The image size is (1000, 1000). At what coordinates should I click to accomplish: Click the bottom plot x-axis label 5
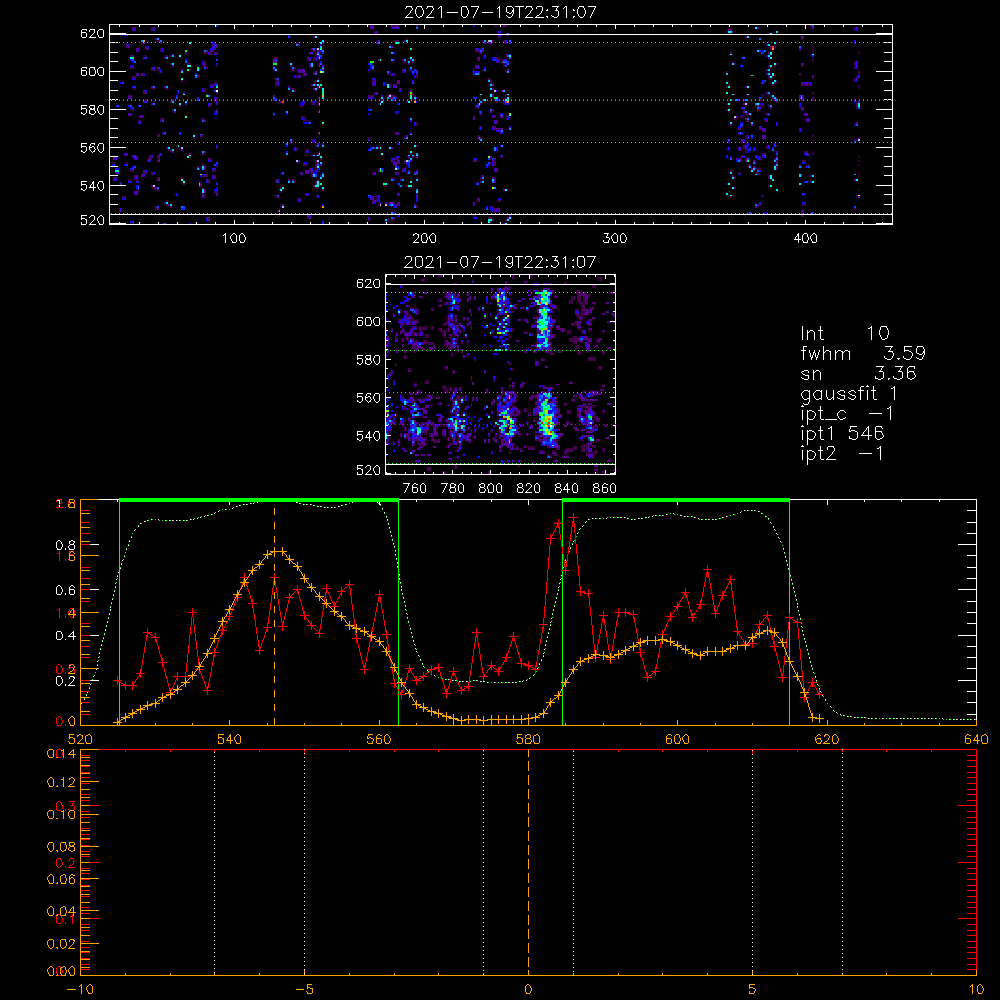(753, 989)
